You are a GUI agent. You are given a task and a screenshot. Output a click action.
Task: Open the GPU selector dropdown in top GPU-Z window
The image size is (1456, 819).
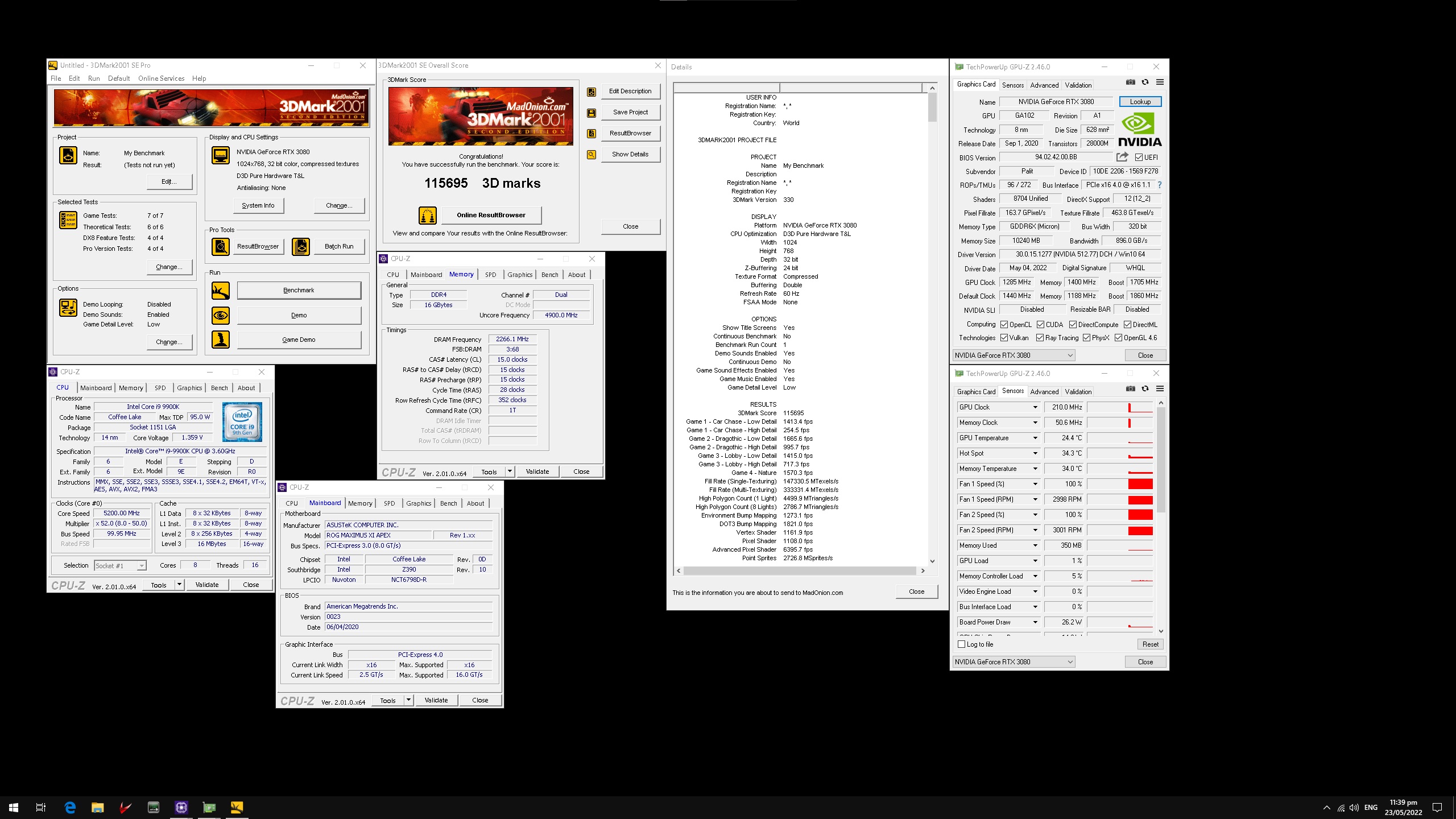(1014, 355)
